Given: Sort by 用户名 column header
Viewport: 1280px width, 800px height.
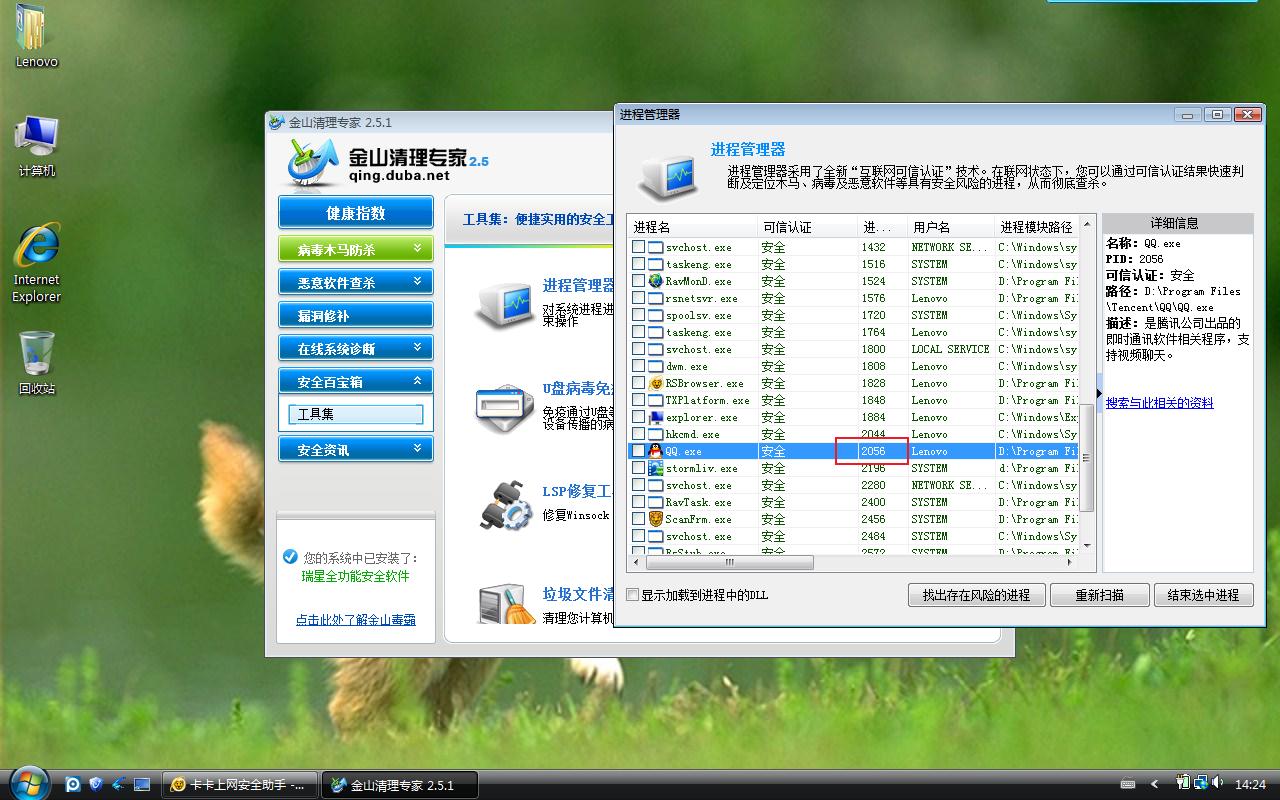Looking at the screenshot, I should (x=952, y=227).
